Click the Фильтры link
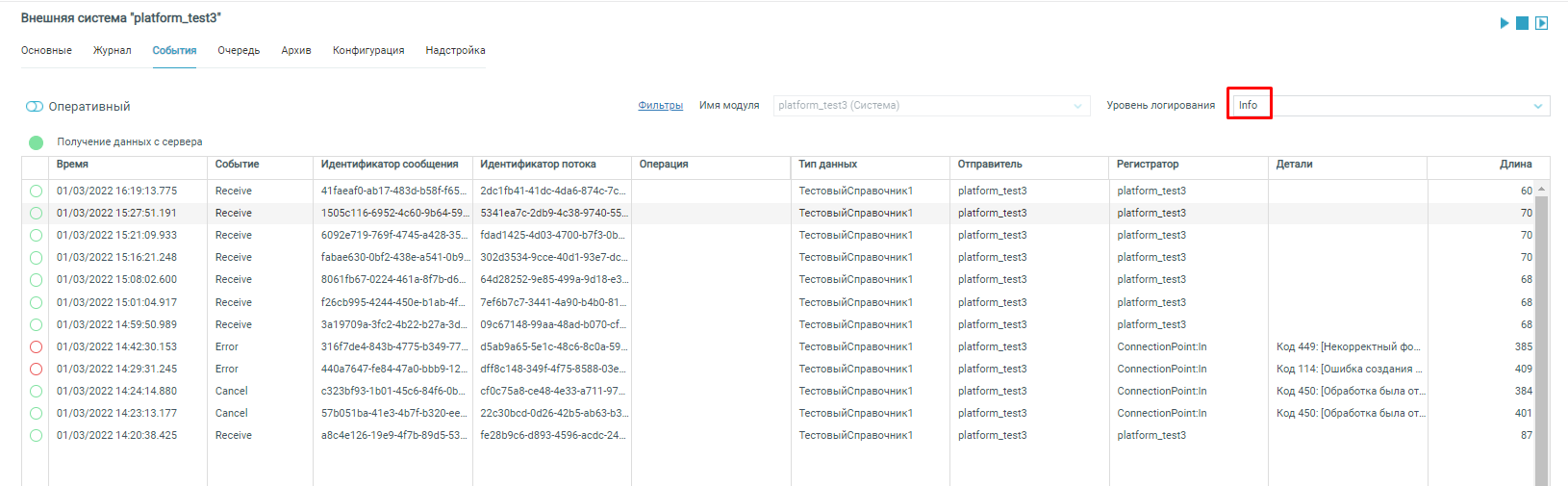Screen dimensions: 1568x486 pos(660,106)
